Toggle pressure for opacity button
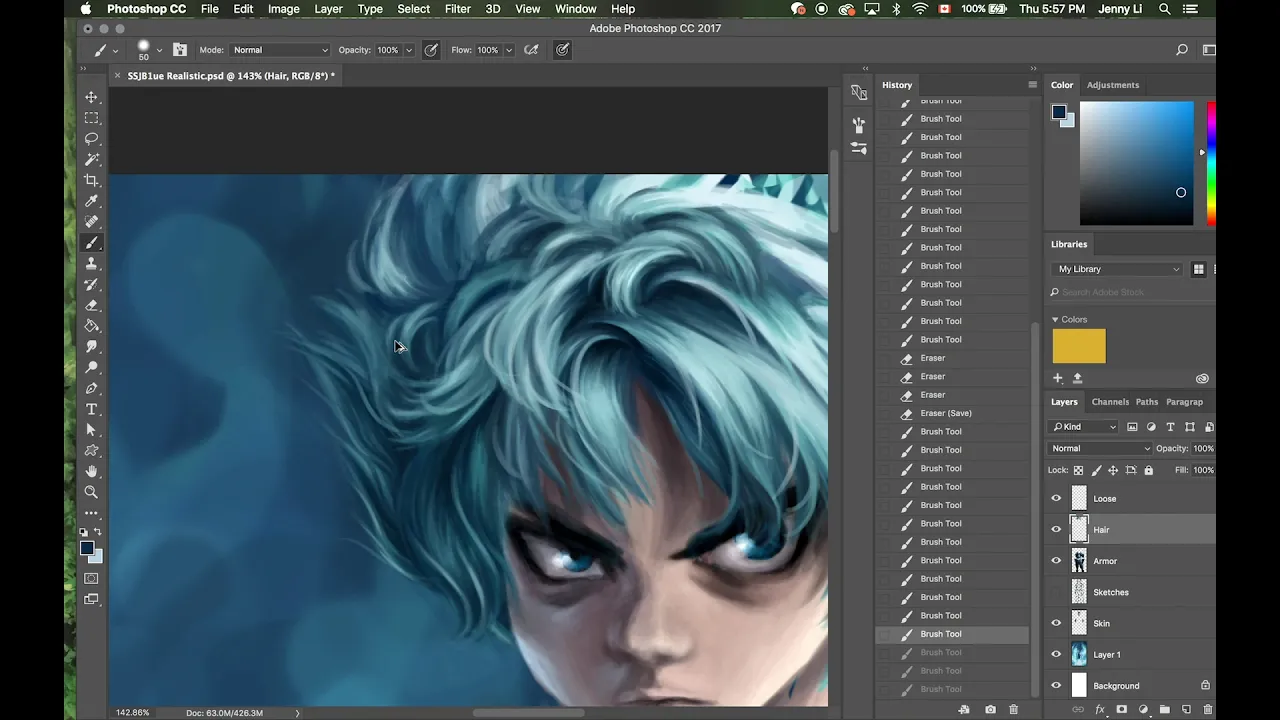Viewport: 1280px width, 720px height. (x=431, y=50)
